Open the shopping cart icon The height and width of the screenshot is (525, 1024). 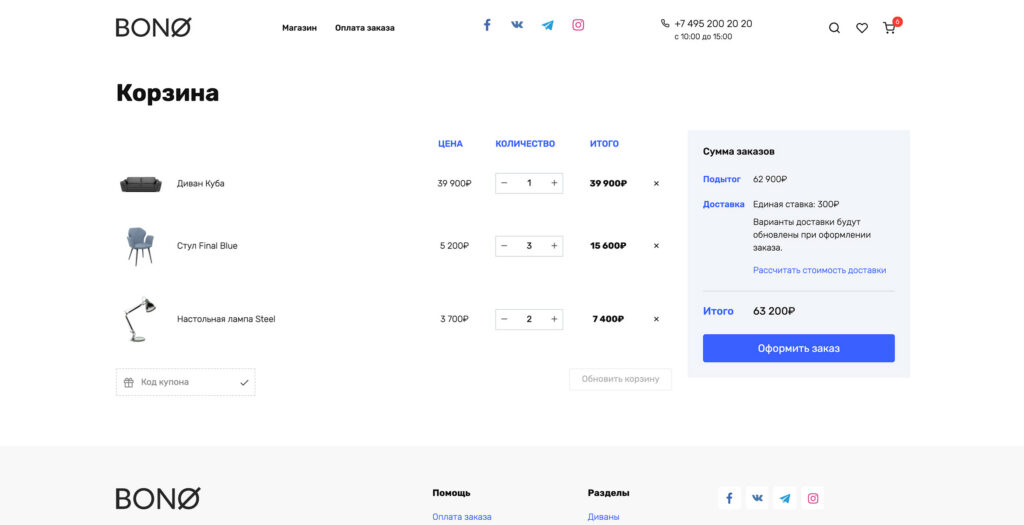[x=889, y=28]
